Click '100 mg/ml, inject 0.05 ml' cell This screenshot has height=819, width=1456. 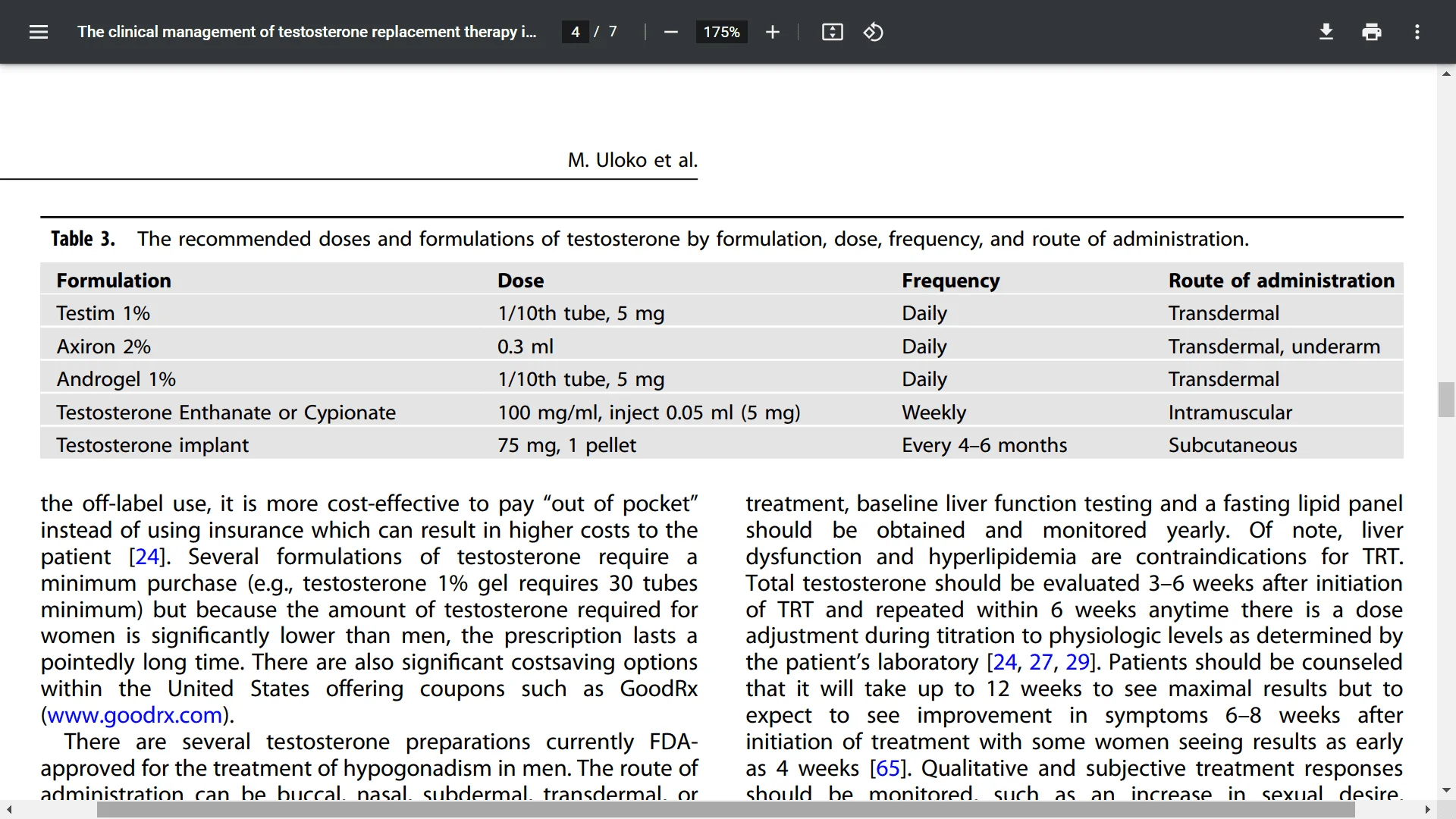coord(649,413)
